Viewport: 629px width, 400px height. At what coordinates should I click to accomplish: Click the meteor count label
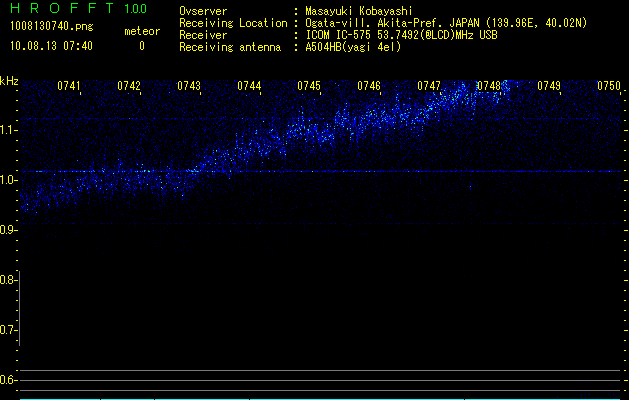pos(142,31)
